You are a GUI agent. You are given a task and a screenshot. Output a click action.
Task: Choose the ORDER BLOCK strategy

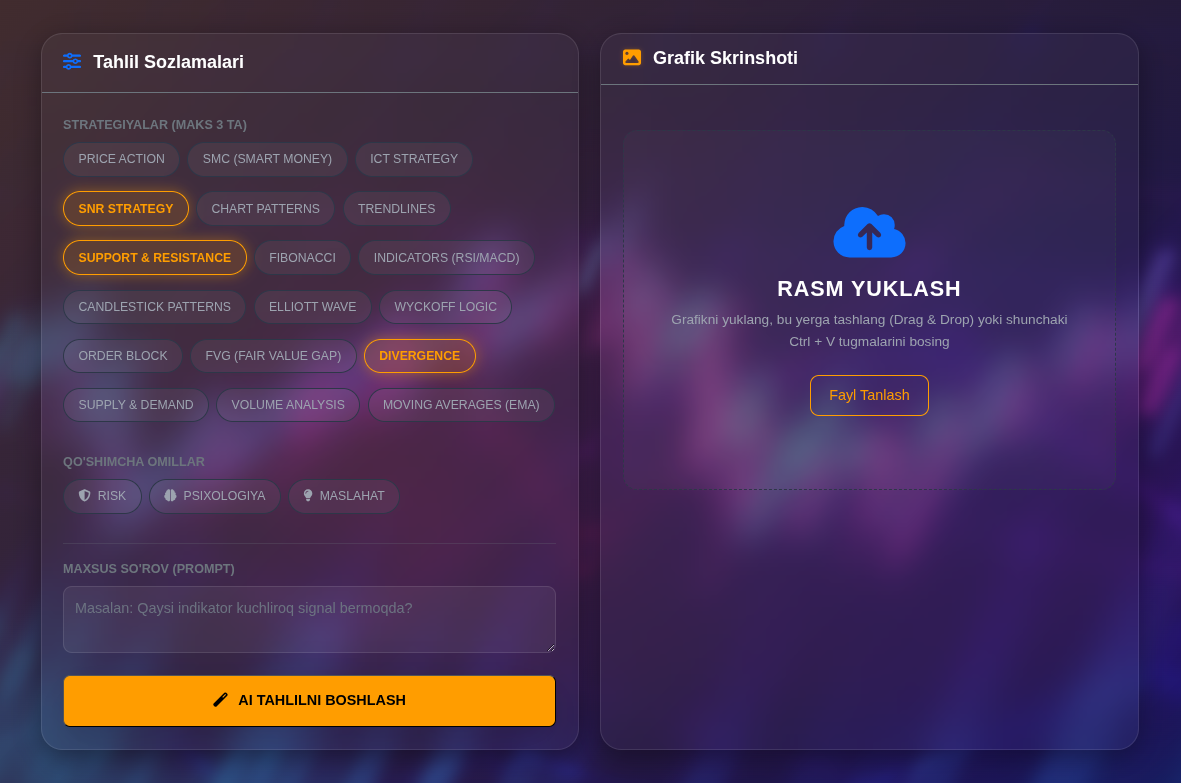[x=123, y=356]
